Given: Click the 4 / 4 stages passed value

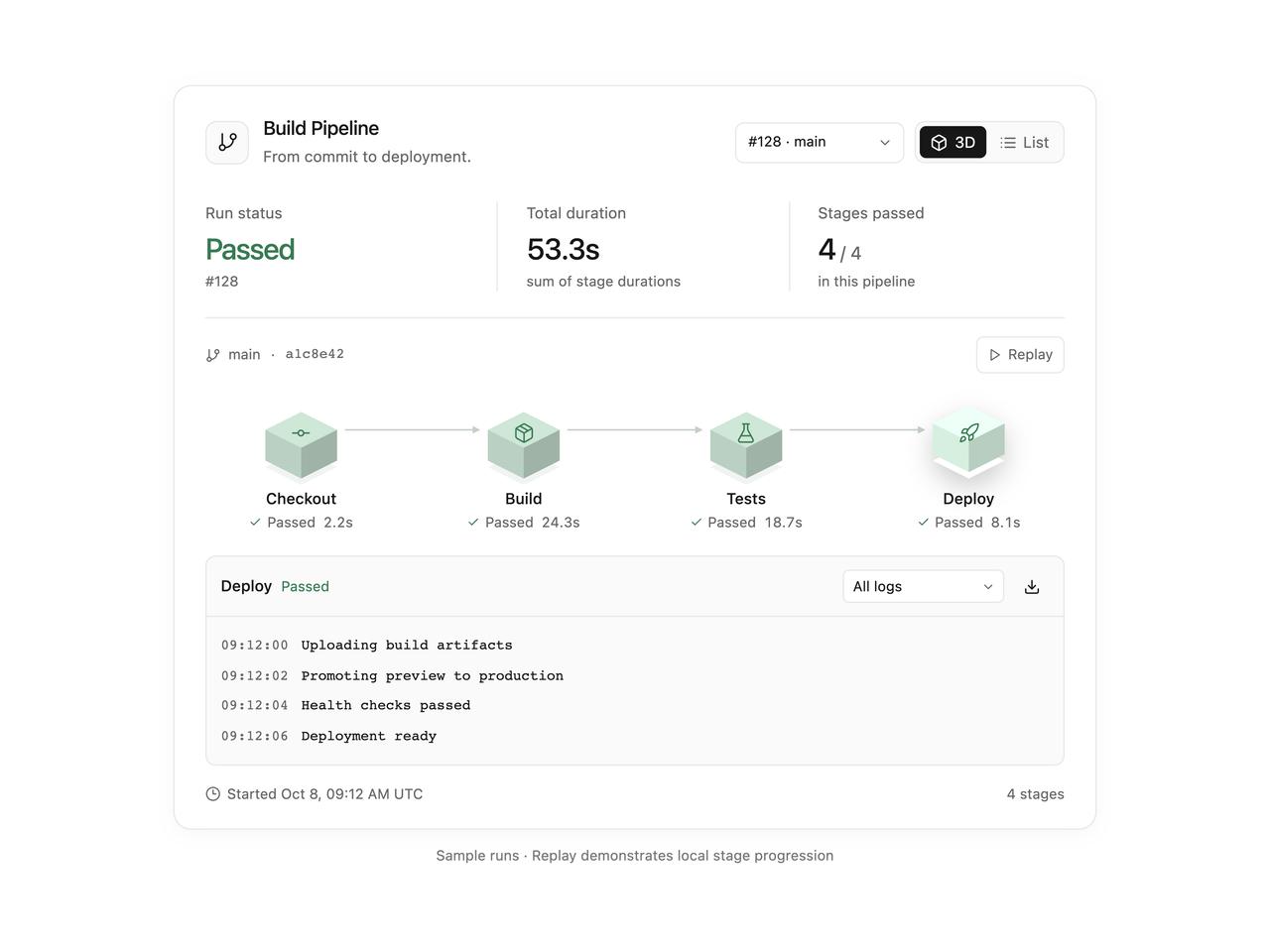Looking at the screenshot, I should (839, 250).
